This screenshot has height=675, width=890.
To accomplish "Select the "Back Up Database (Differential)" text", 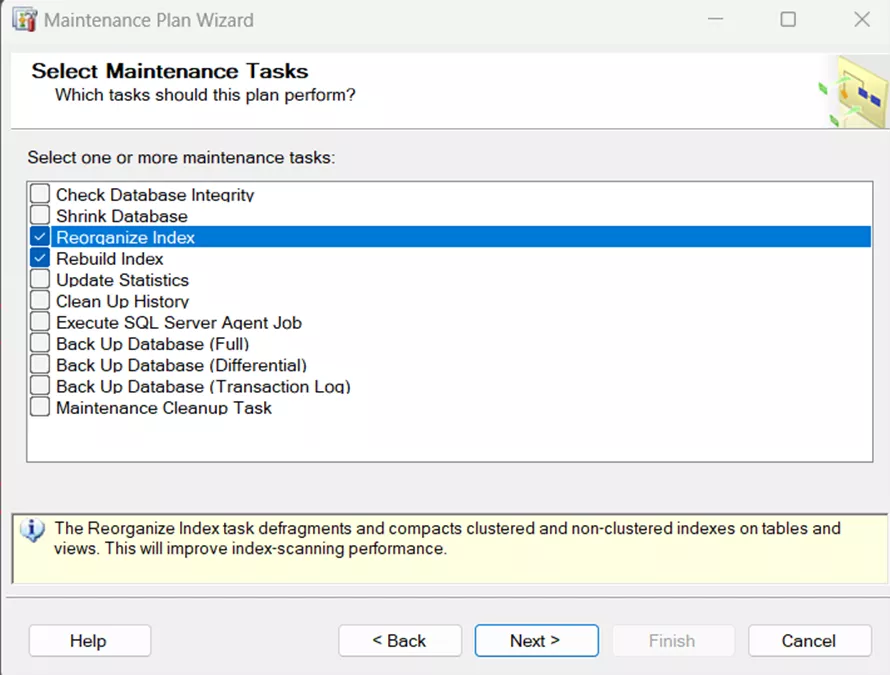I will coord(181,365).
